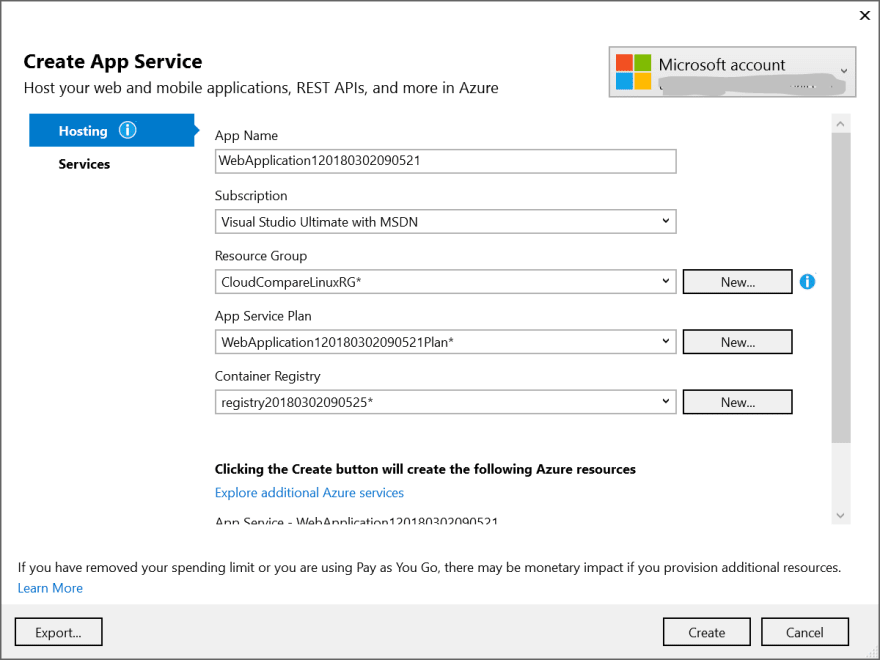Click the scrollbar down arrow
The height and width of the screenshot is (660, 880).
pyautogui.click(x=840, y=515)
